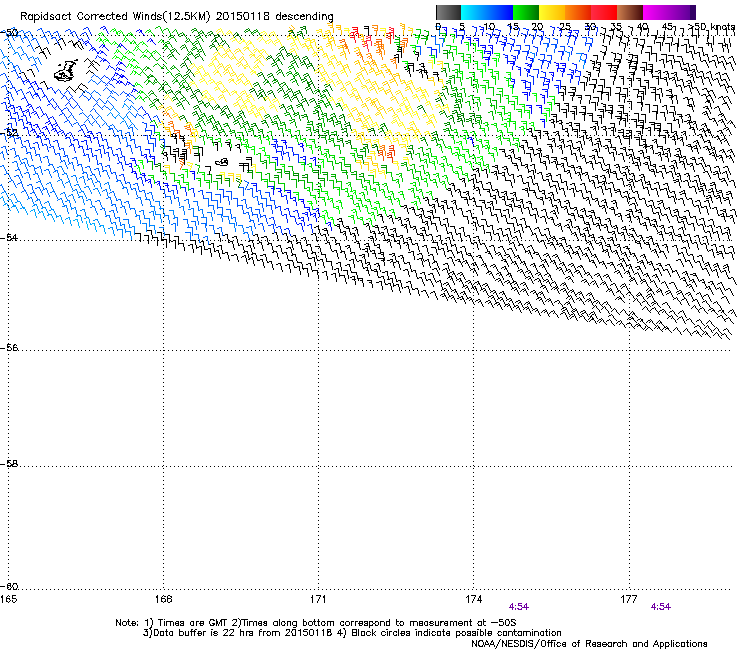
Task: Click the chart title 'Rapidscat Corrected Winds(12.5KM)'
Action: 115,17
